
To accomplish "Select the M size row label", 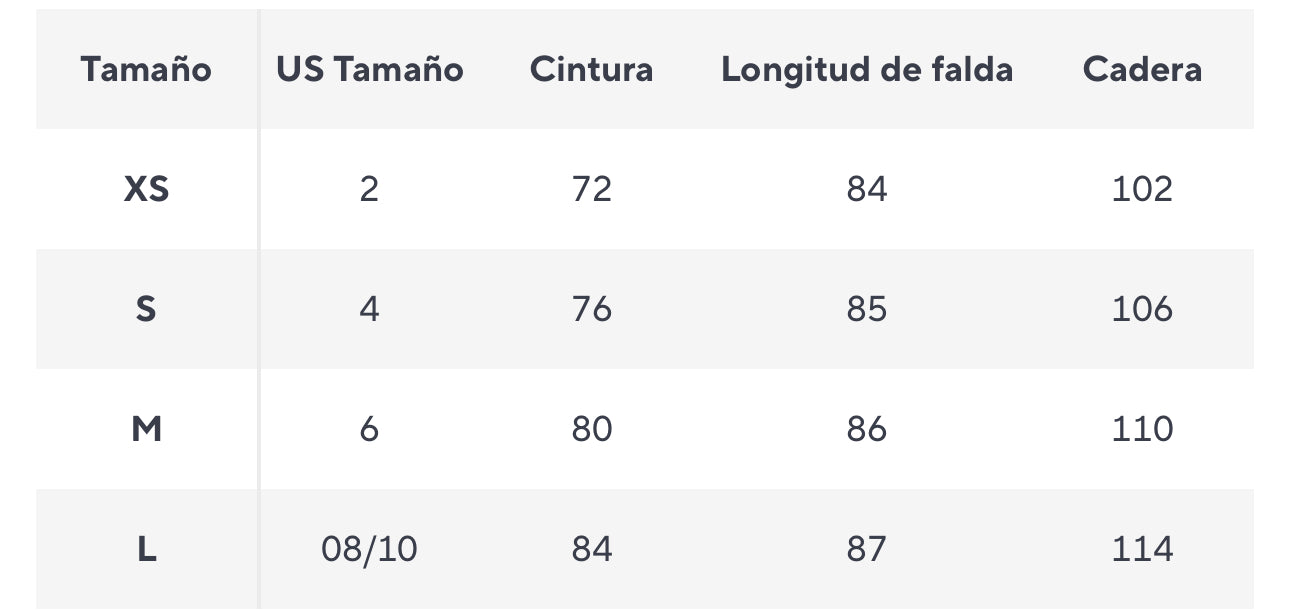I will pos(146,429).
